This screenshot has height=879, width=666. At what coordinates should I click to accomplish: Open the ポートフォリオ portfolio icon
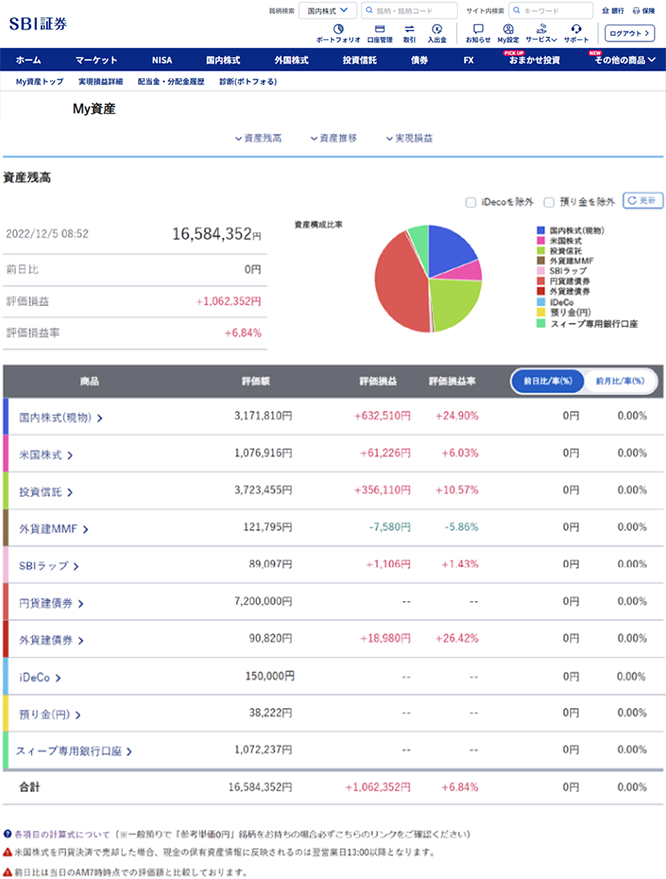click(x=337, y=31)
